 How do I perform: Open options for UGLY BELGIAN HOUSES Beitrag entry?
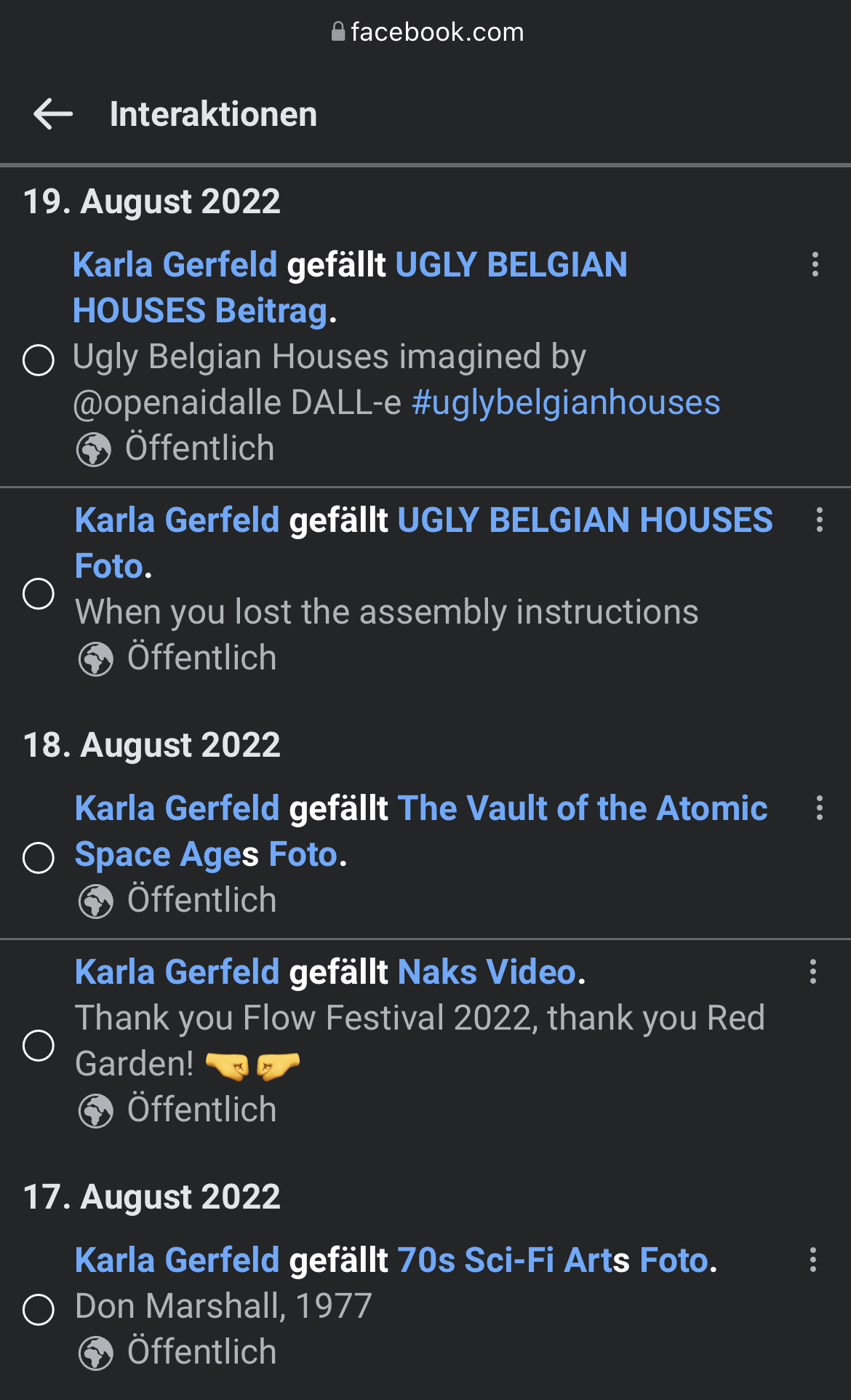(815, 264)
